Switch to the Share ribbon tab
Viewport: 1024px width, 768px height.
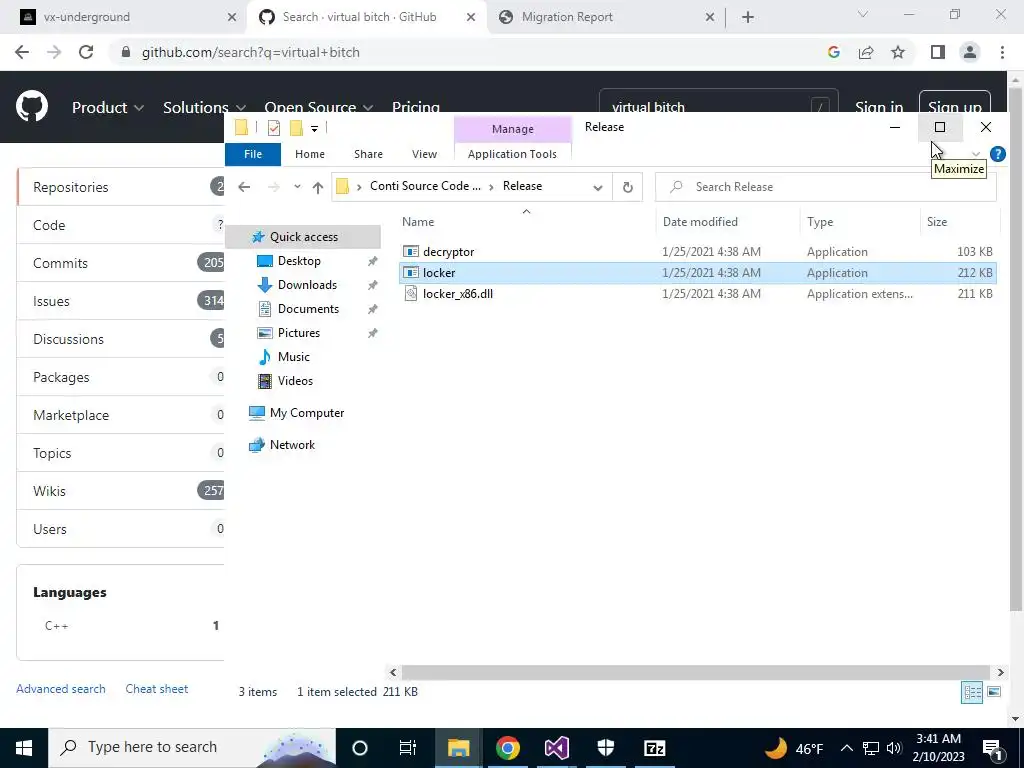[368, 154]
